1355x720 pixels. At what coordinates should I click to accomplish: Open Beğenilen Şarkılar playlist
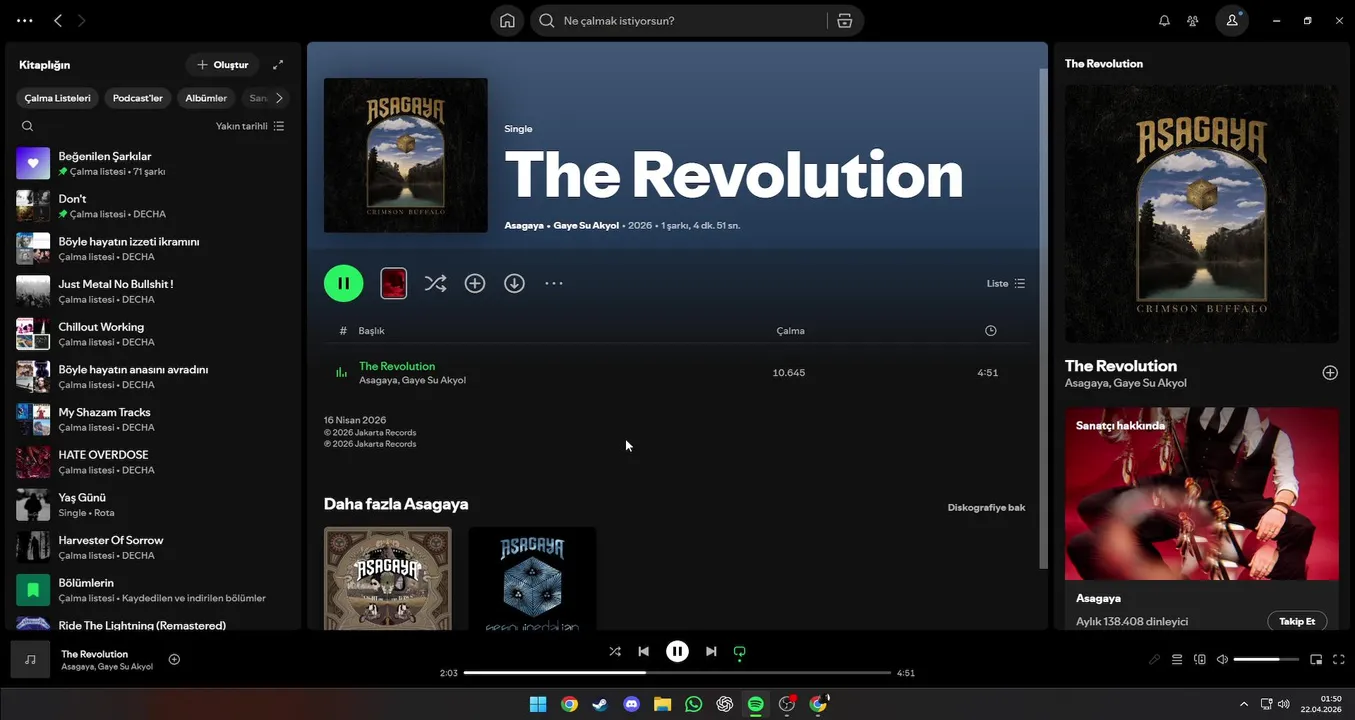point(154,163)
